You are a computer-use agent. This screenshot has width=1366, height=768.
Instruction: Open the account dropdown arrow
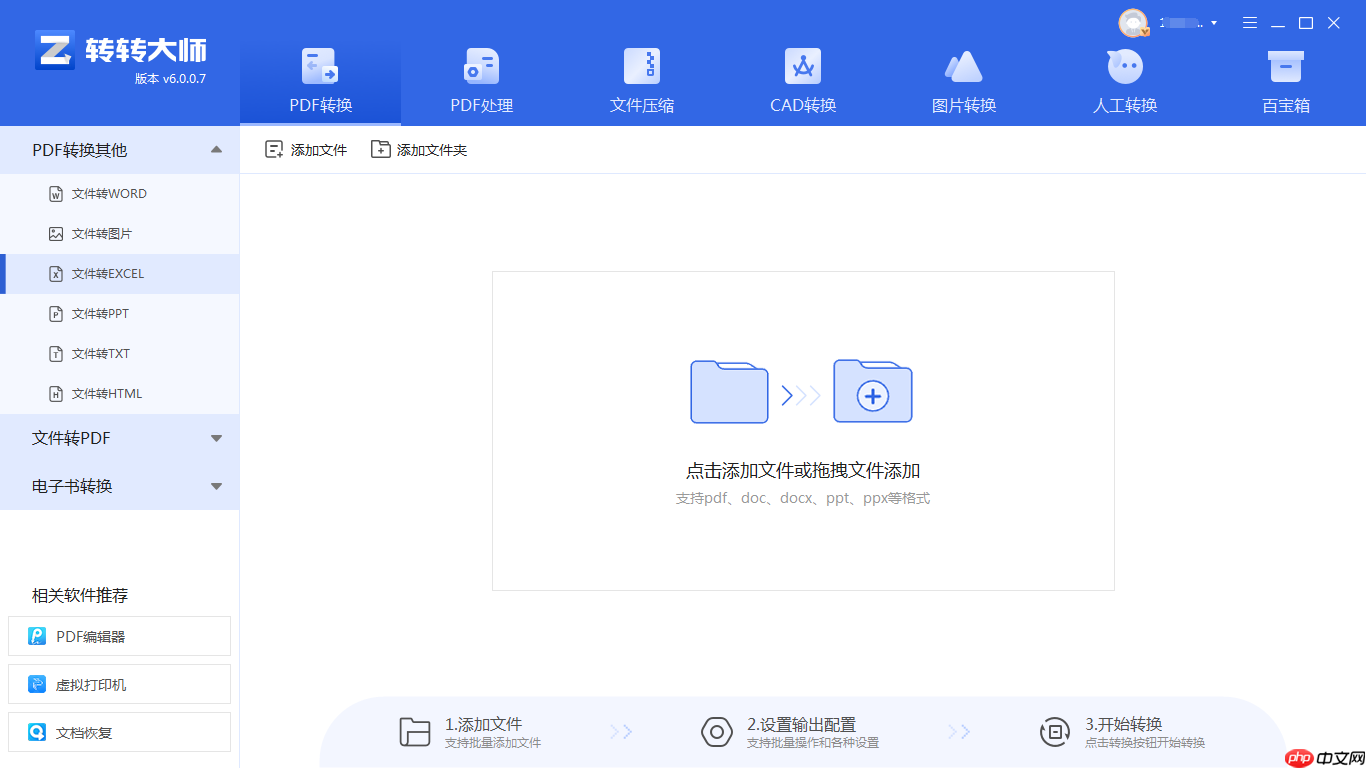pos(1214,23)
